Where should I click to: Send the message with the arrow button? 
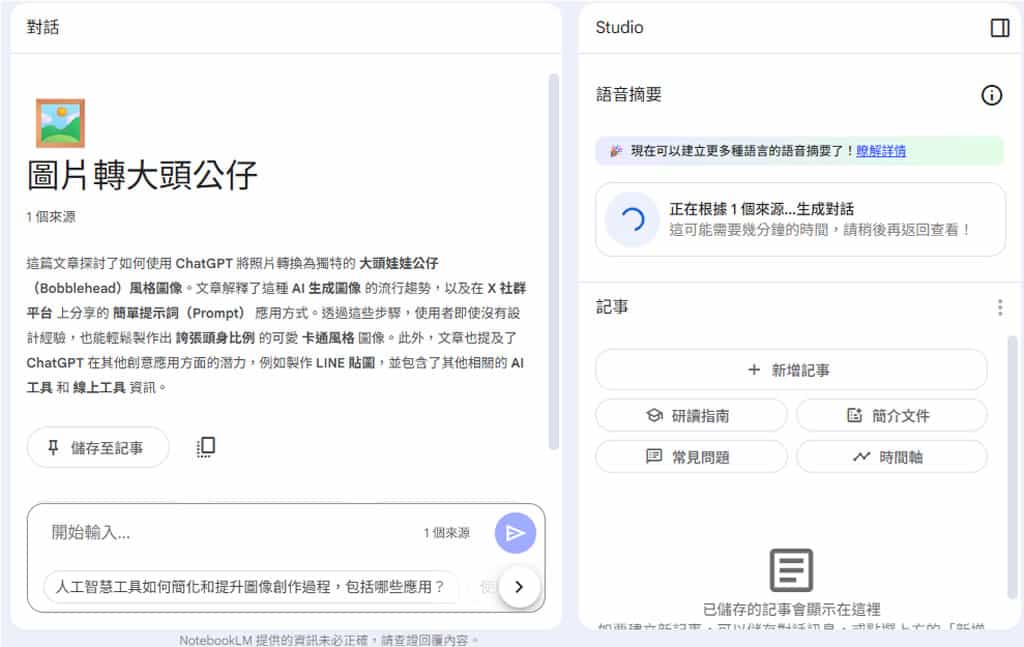[515, 533]
